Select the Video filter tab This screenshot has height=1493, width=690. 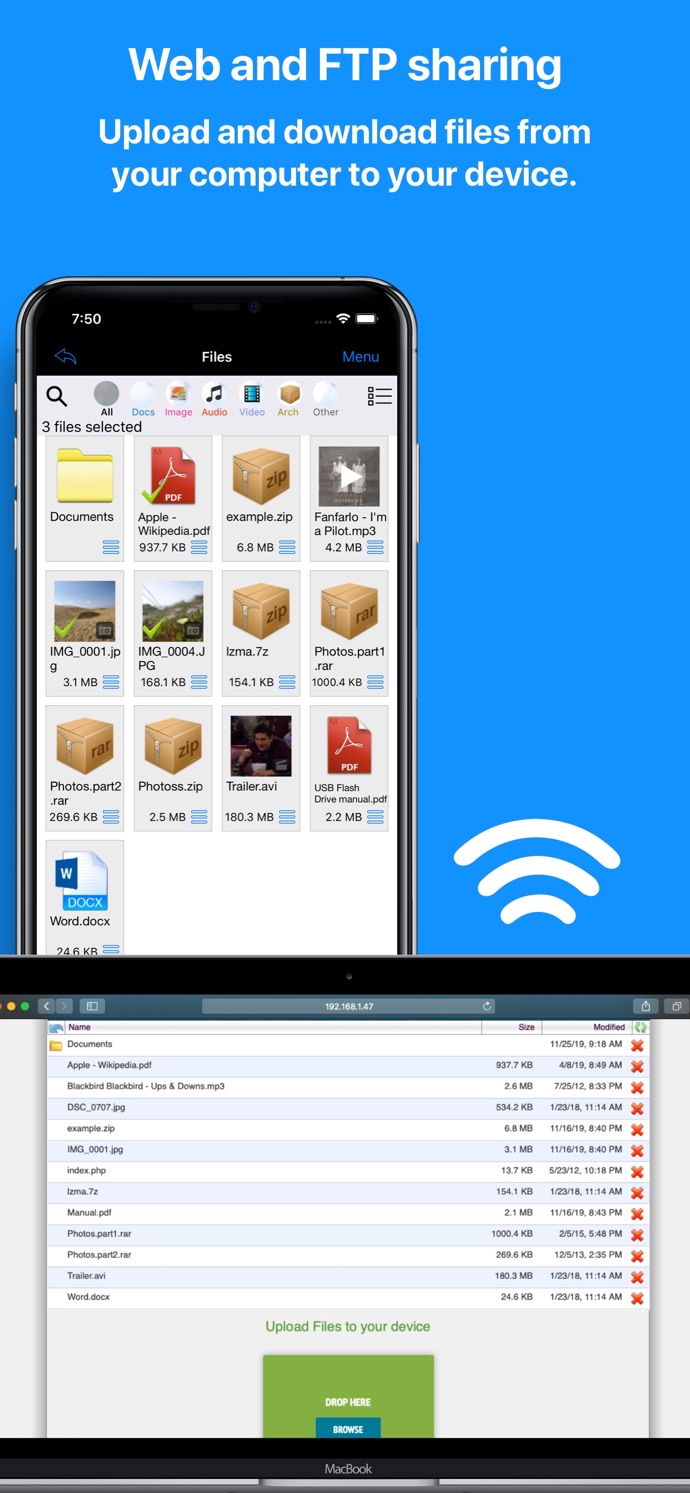252,398
